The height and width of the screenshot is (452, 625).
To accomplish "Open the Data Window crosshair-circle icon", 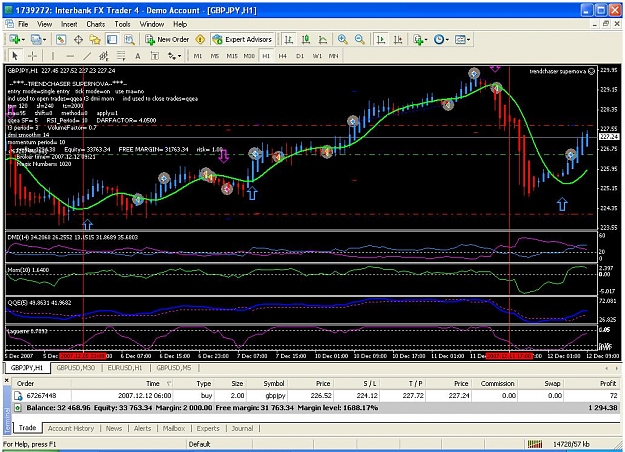I will [x=78, y=39].
